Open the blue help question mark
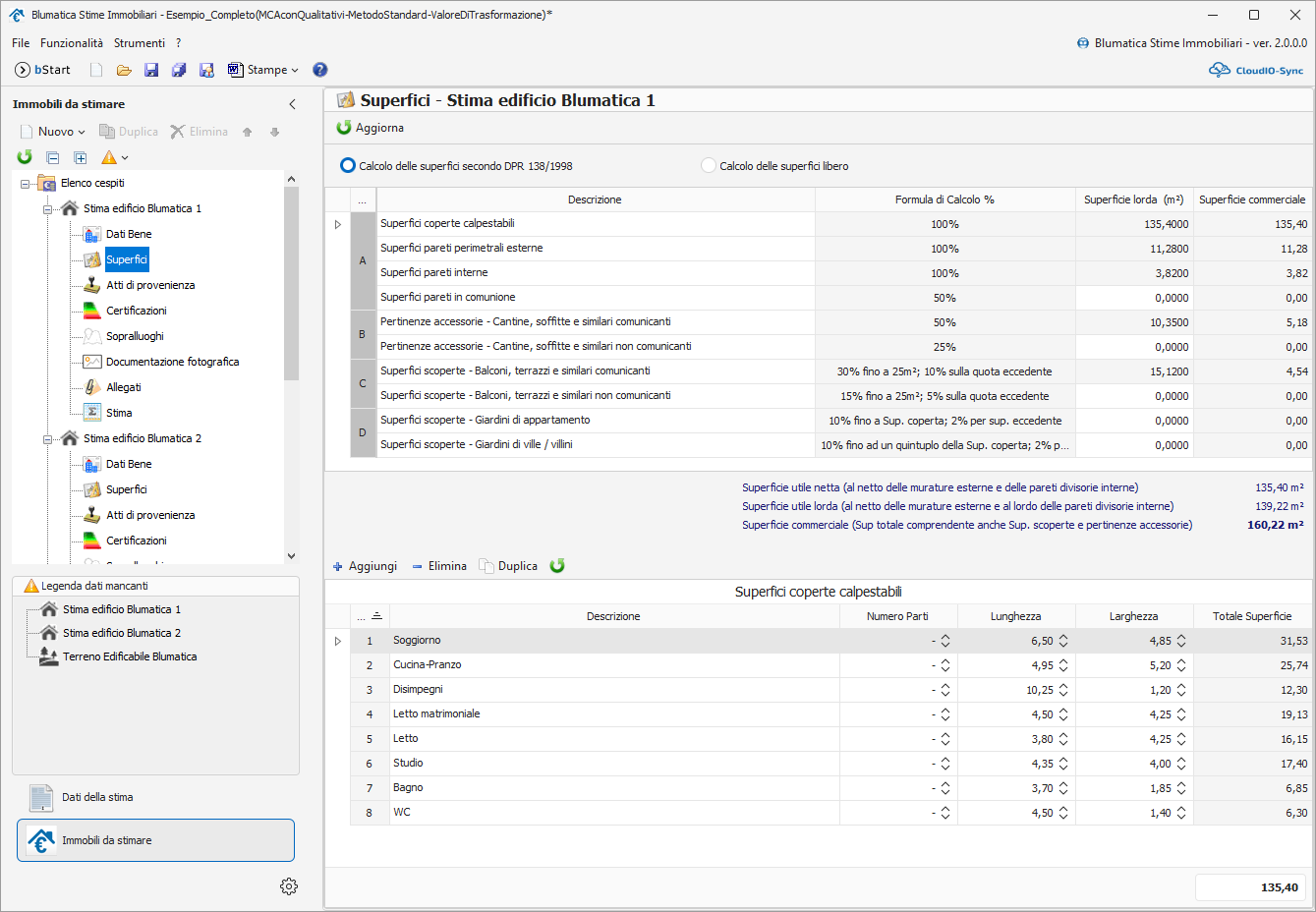 [319, 70]
